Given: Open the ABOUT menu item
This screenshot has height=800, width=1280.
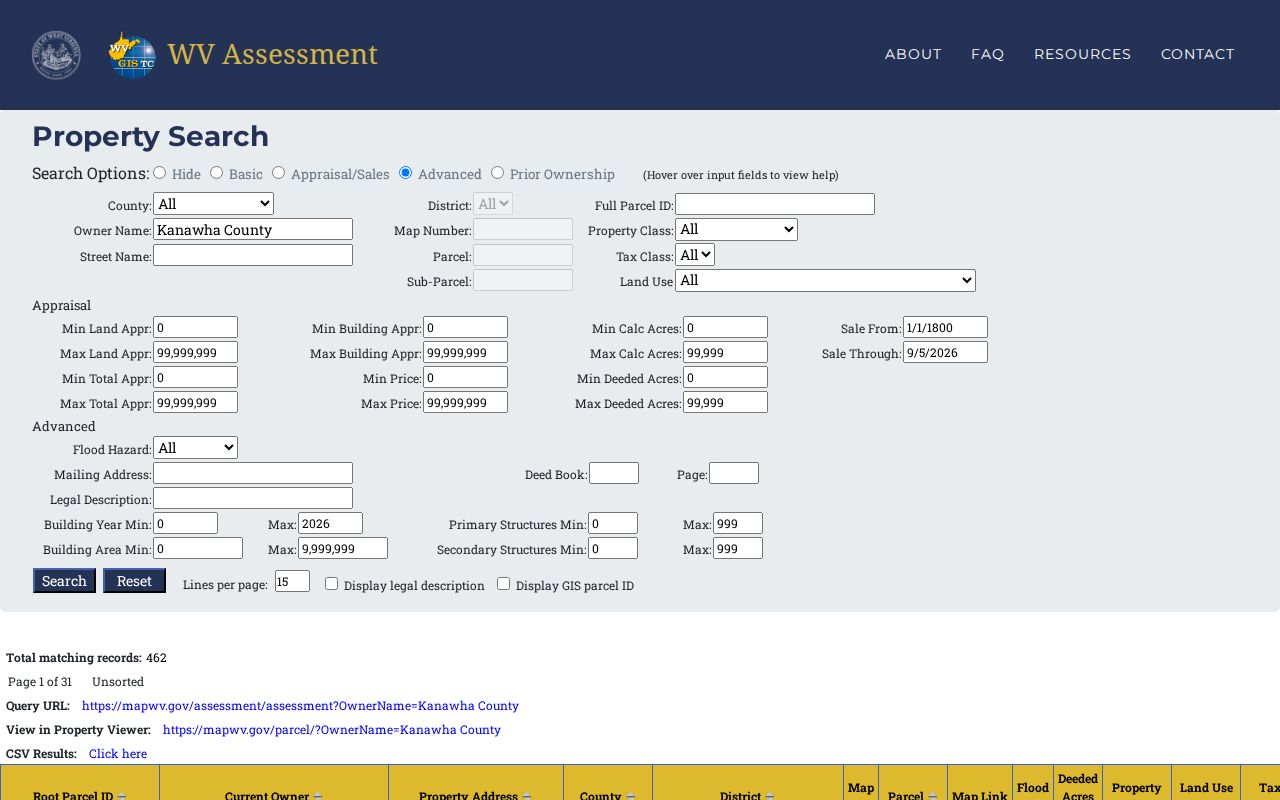Looking at the screenshot, I should click(913, 54).
